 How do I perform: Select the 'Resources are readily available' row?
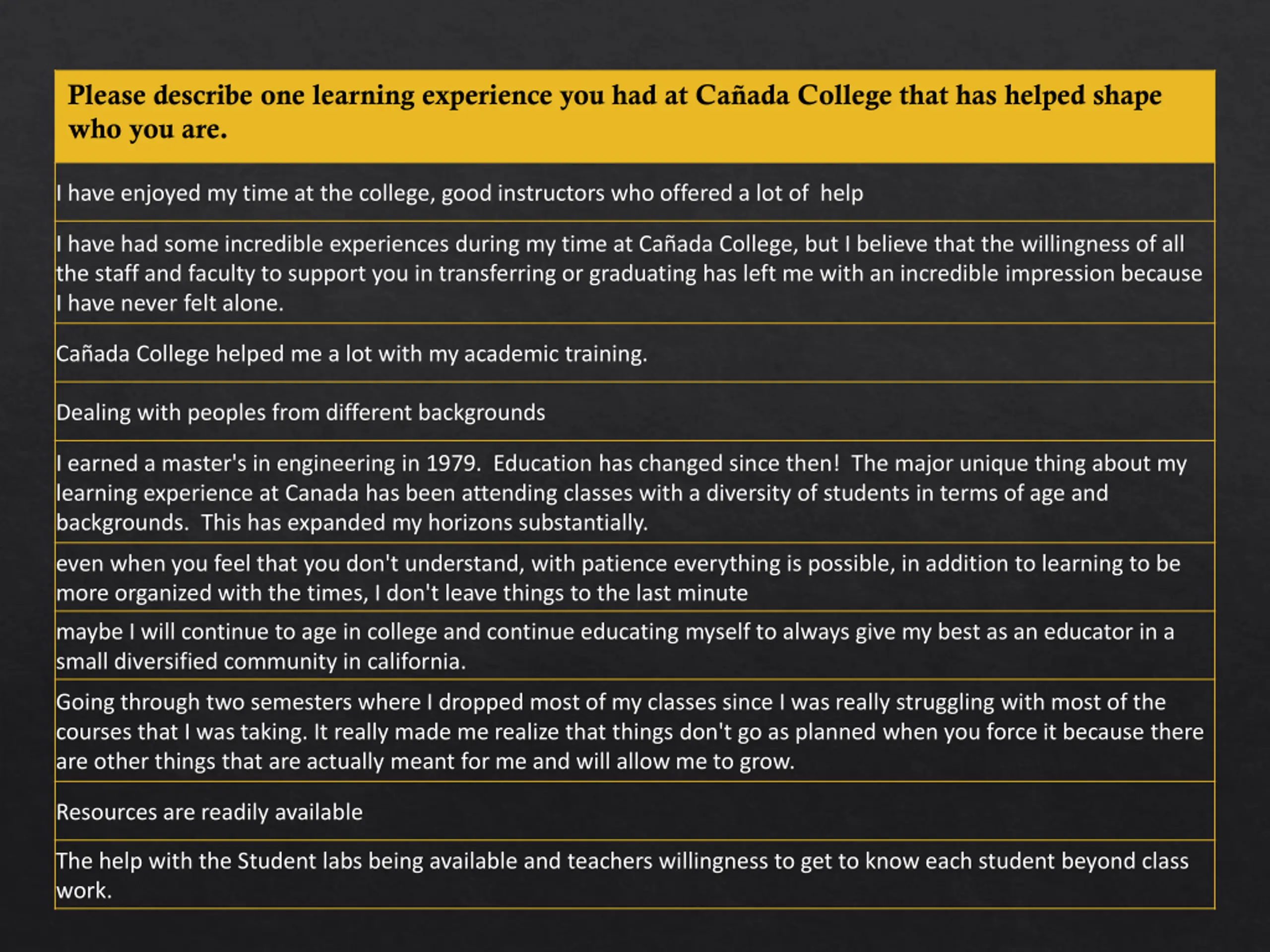click(635, 811)
